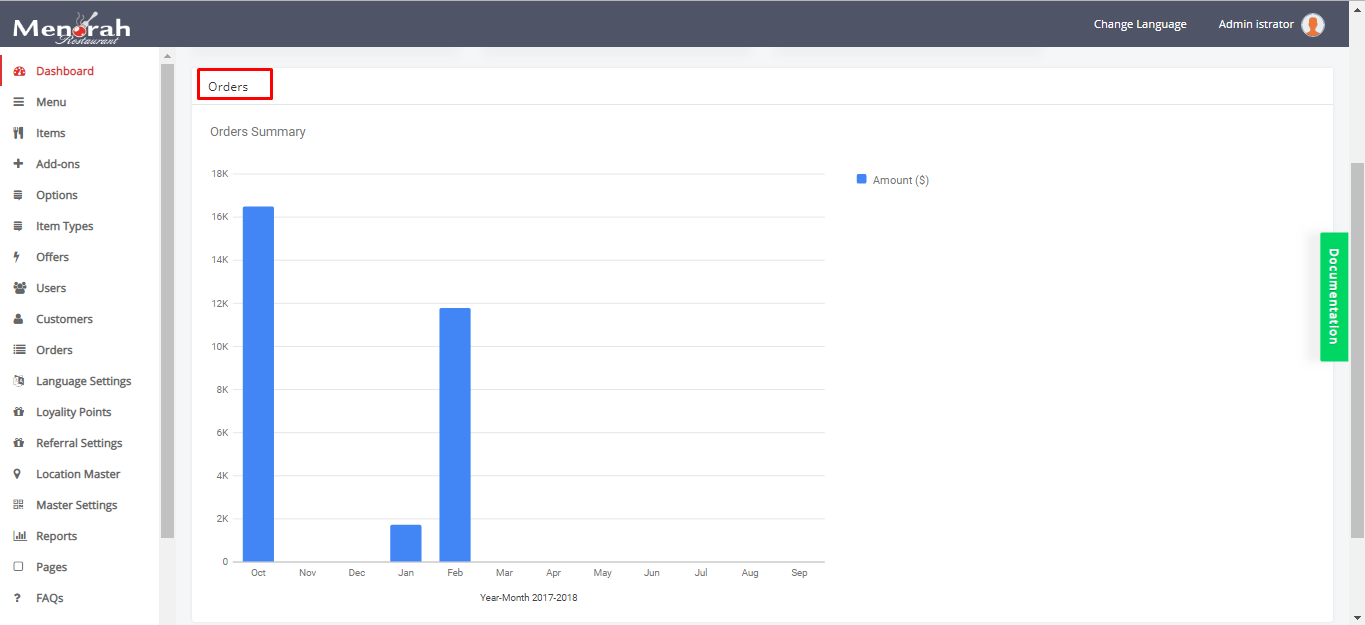This screenshot has height=625, width=1365.
Task: Click the October bar in the chart
Action: pos(258,384)
